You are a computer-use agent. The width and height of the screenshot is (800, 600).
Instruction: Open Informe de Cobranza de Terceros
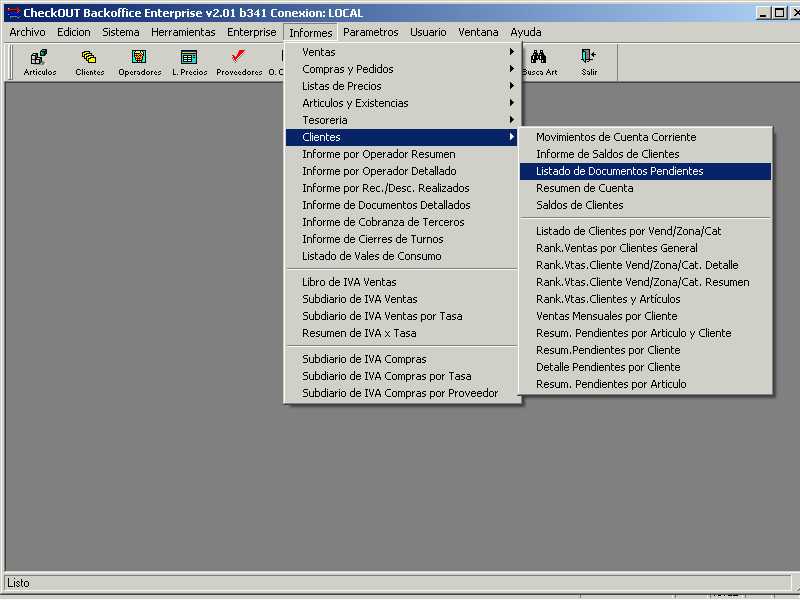point(402,222)
